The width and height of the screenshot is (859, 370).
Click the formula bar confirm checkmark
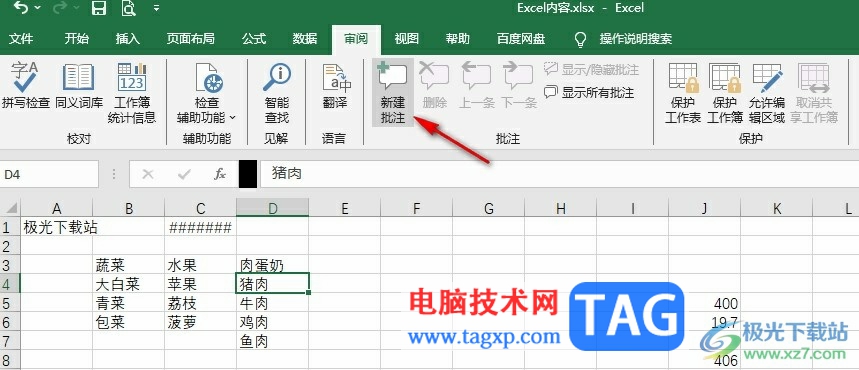(x=184, y=174)
